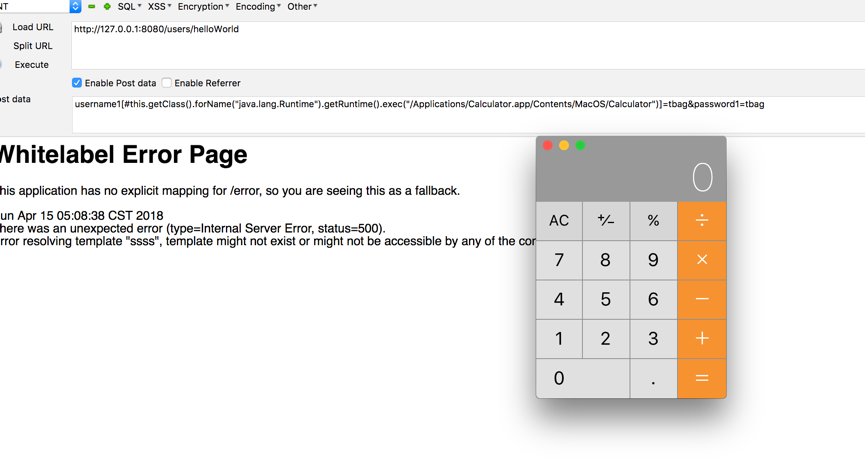865x465 pixels.
Task: Expand the Encryption menu
Action: click(x=203, y=7)
